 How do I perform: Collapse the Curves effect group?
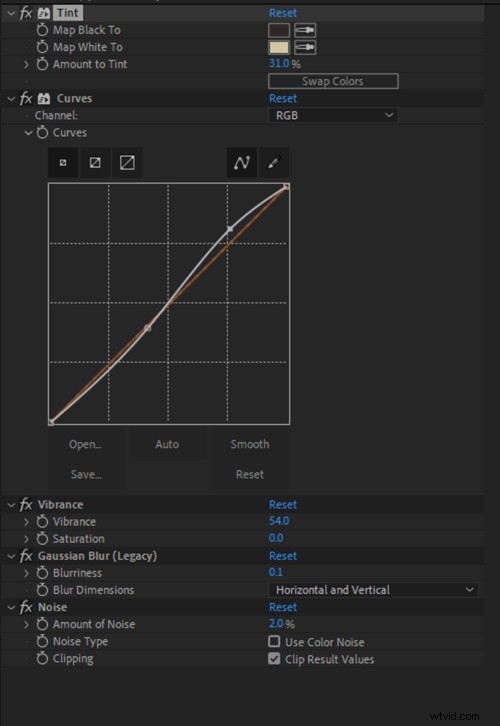[11, 99]
